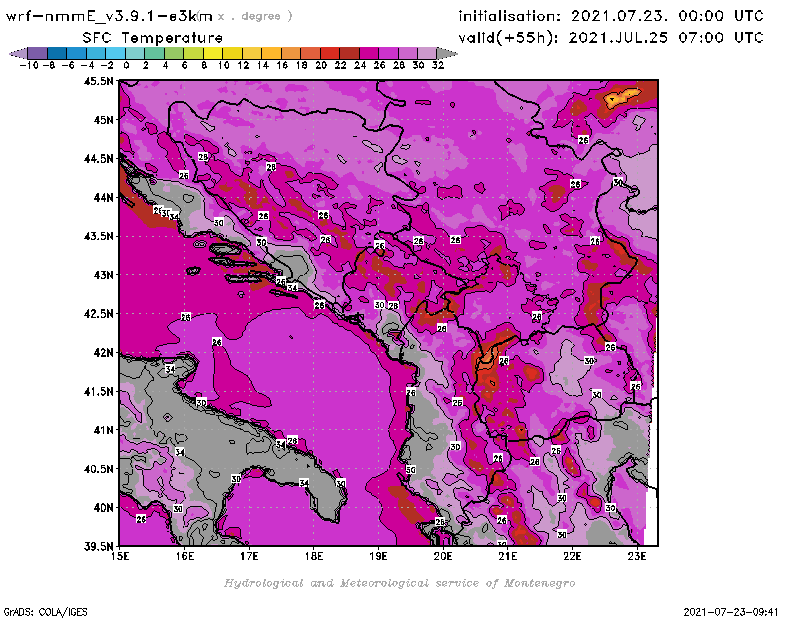
Task: Click the '44.5N' latitude axis label
Action: (x=98, y=159)
